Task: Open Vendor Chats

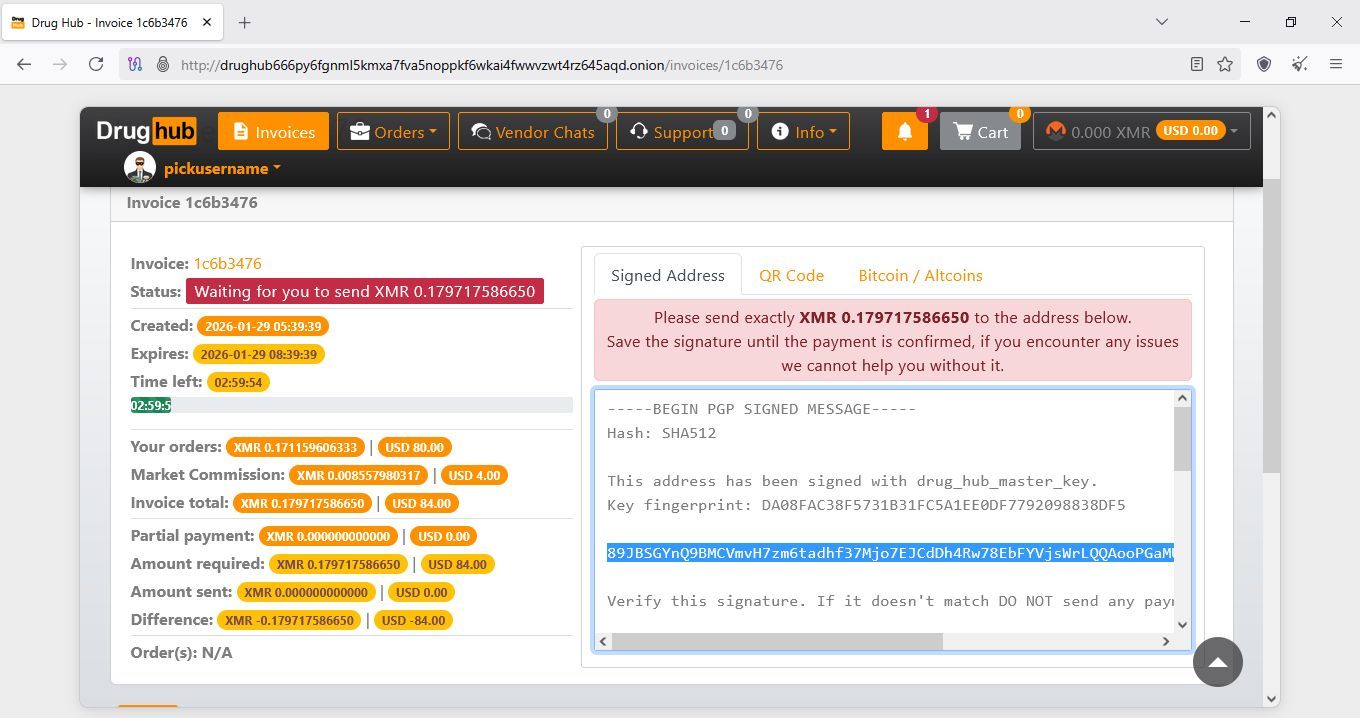Action: pyautogui.click(x=533, y=131)
